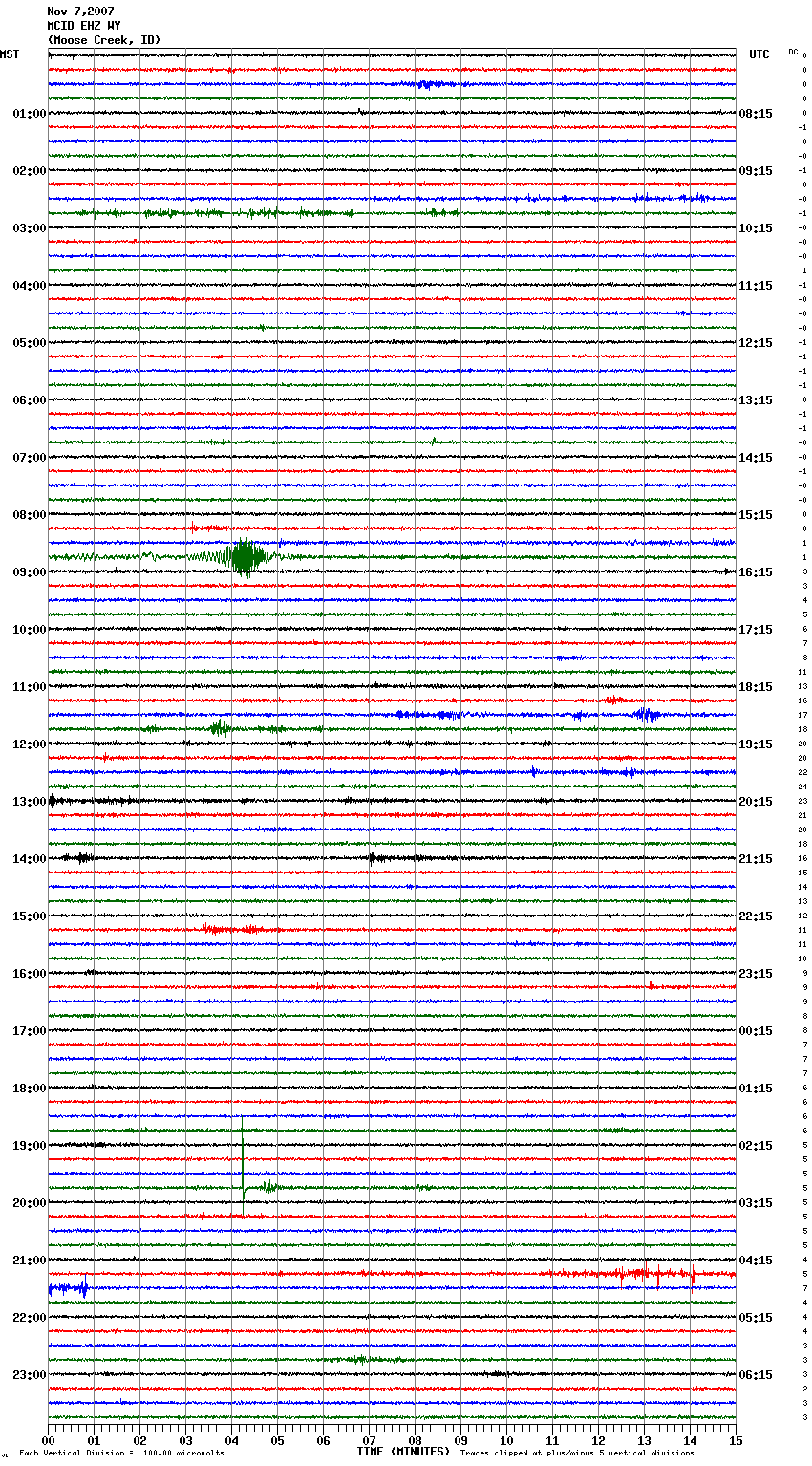Select the "14:00" MST time label
This screenshot has height=1466, width=812.
point(30,859)
